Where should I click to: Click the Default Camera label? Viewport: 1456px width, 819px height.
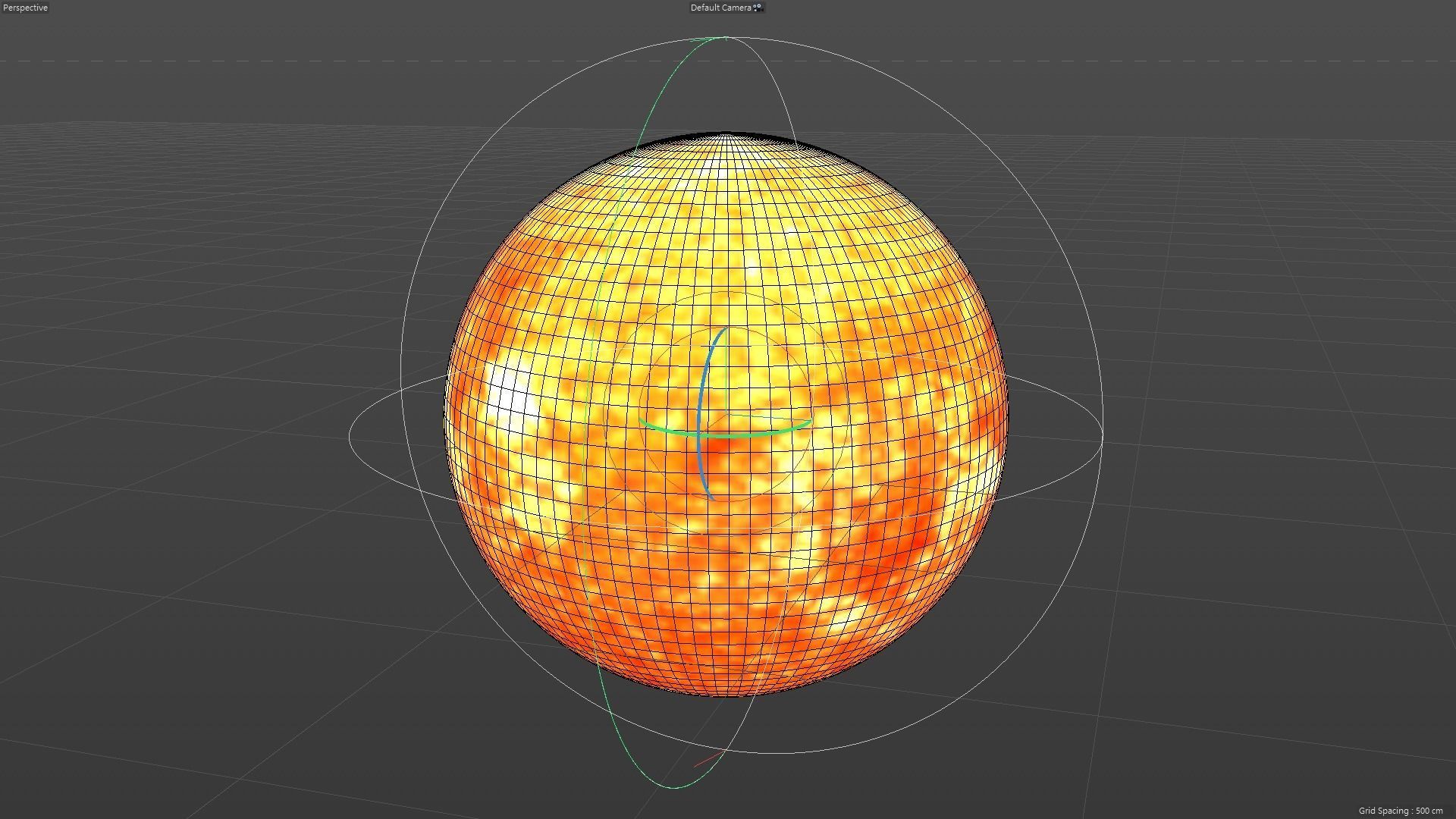coord(721,8)
